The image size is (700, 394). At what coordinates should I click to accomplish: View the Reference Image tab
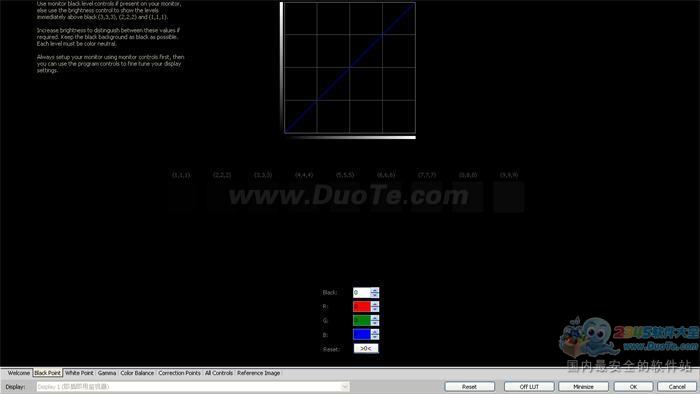258,373
